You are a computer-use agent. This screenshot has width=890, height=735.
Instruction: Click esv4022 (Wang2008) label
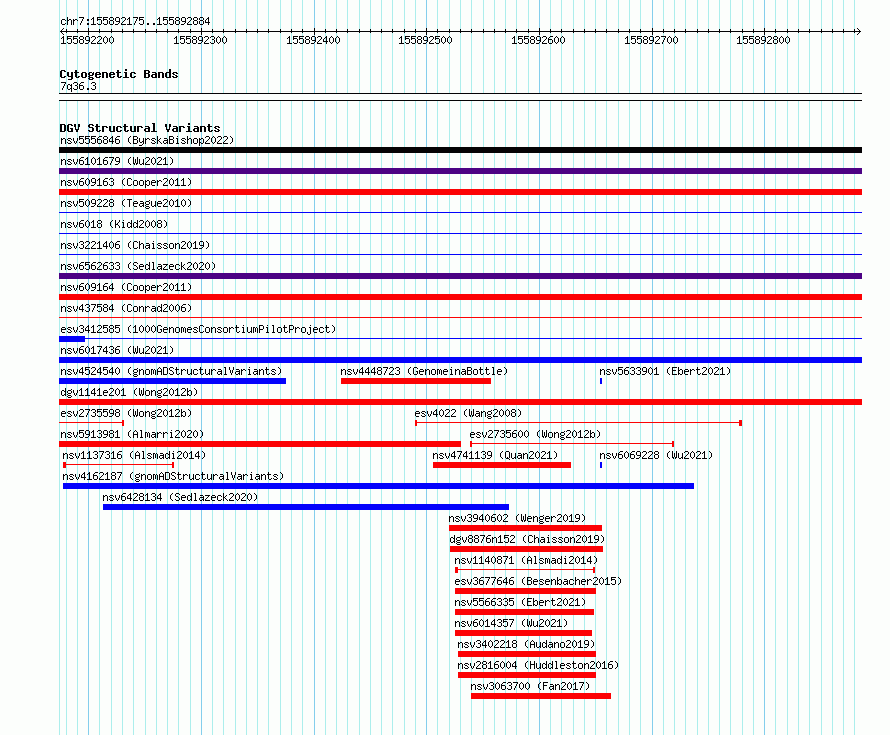click(x=468, y=413)
